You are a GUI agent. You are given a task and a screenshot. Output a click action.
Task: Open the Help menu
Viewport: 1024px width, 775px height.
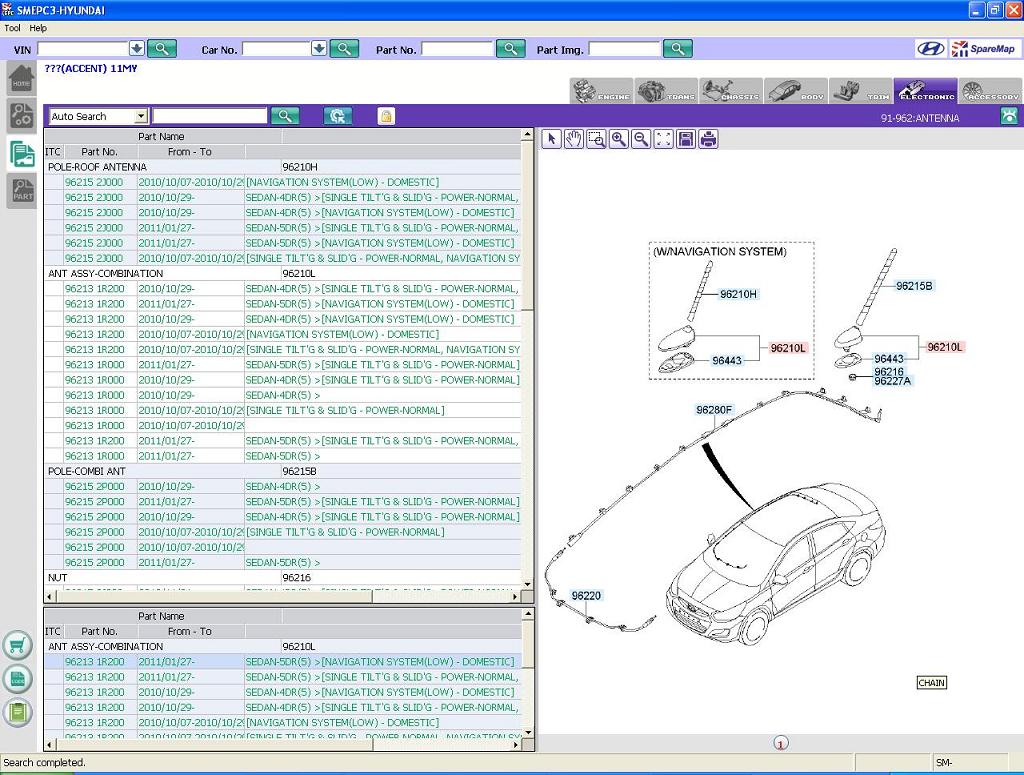click(38, 28)
